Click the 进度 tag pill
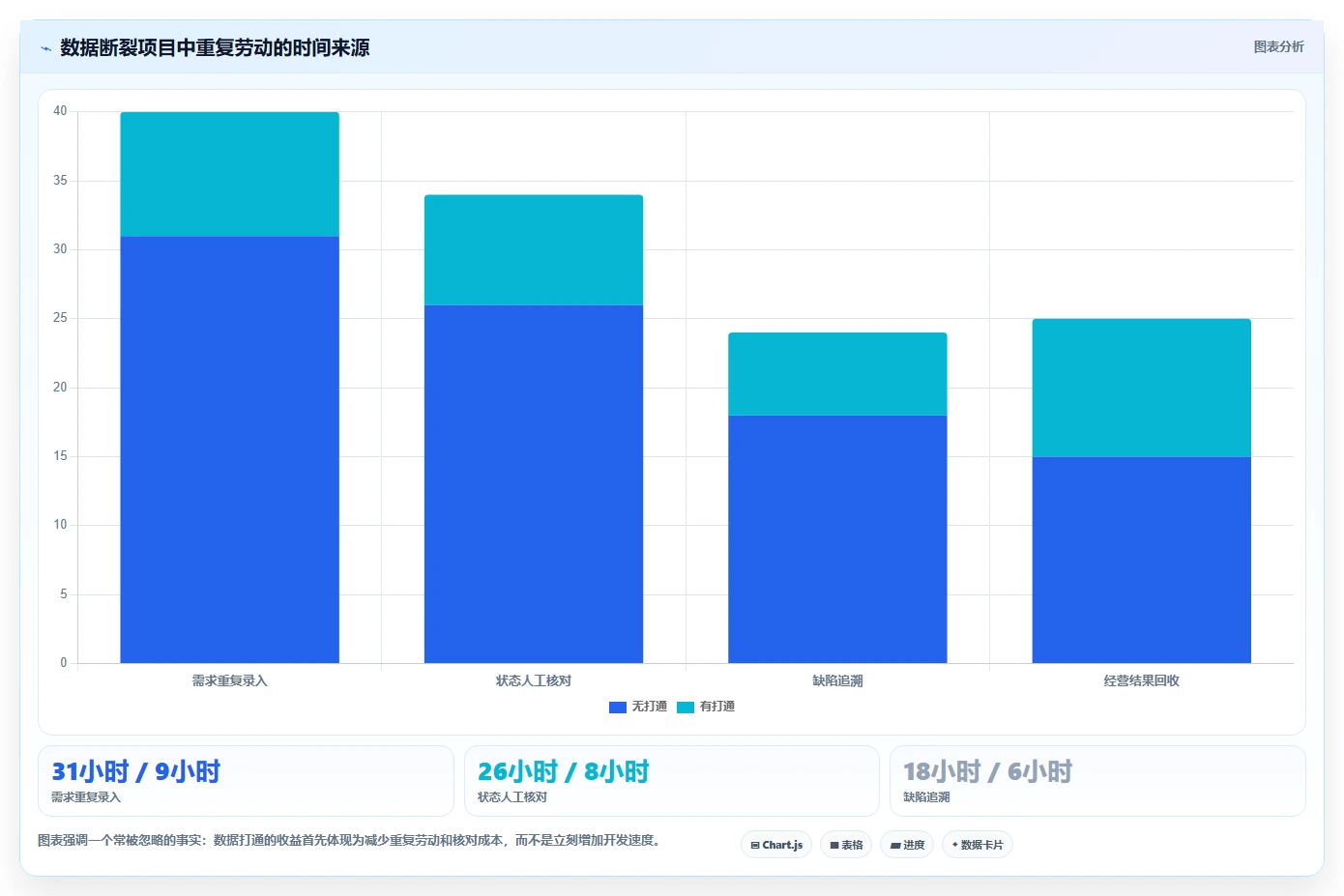The image size is (1344, 896). tap(907, 845)
